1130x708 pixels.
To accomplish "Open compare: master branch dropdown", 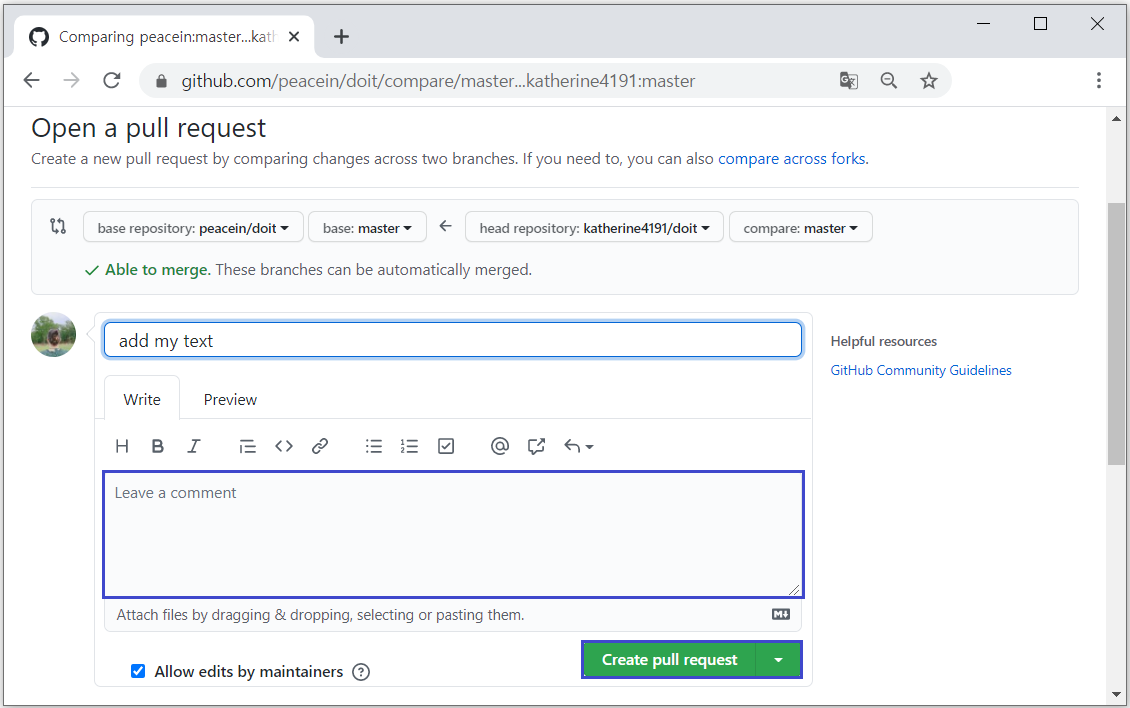I will [x=801, y=227].
